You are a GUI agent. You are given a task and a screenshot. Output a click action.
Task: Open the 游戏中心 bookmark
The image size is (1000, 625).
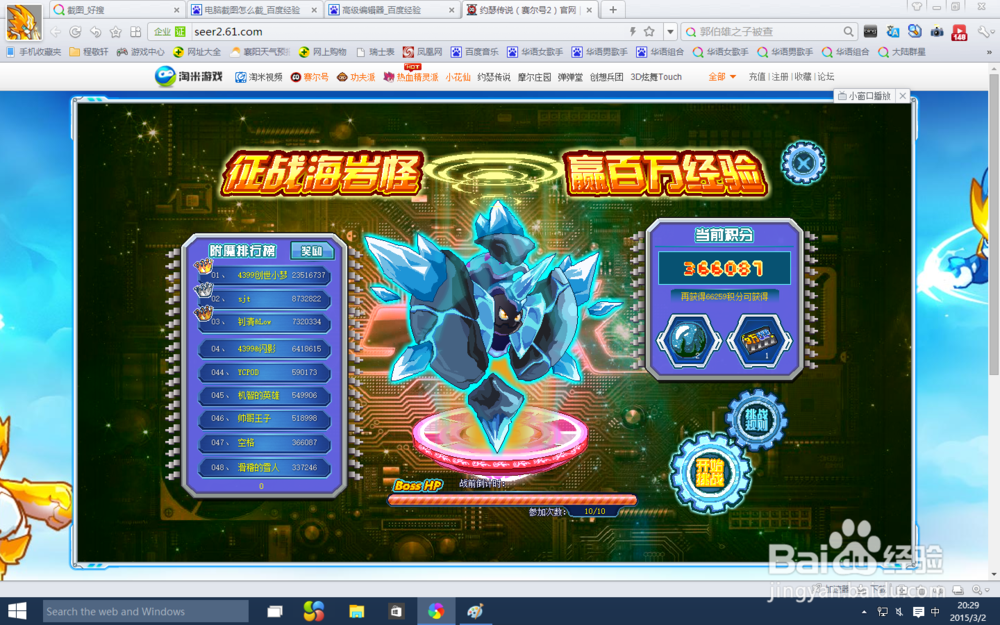click(x=140, y=52)
